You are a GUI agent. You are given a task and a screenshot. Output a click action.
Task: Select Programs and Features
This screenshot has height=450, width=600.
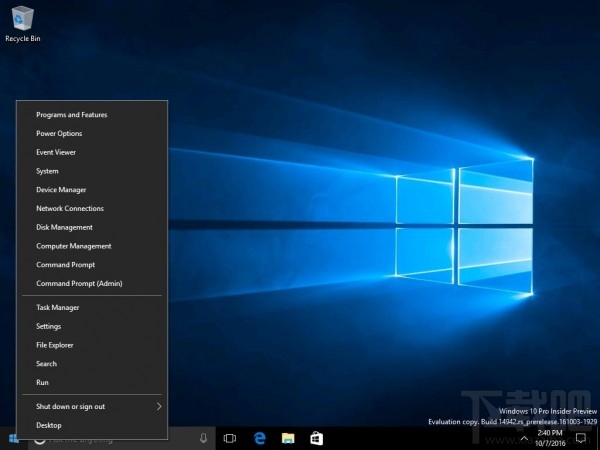pyautogui.click(x=92, y=115)
